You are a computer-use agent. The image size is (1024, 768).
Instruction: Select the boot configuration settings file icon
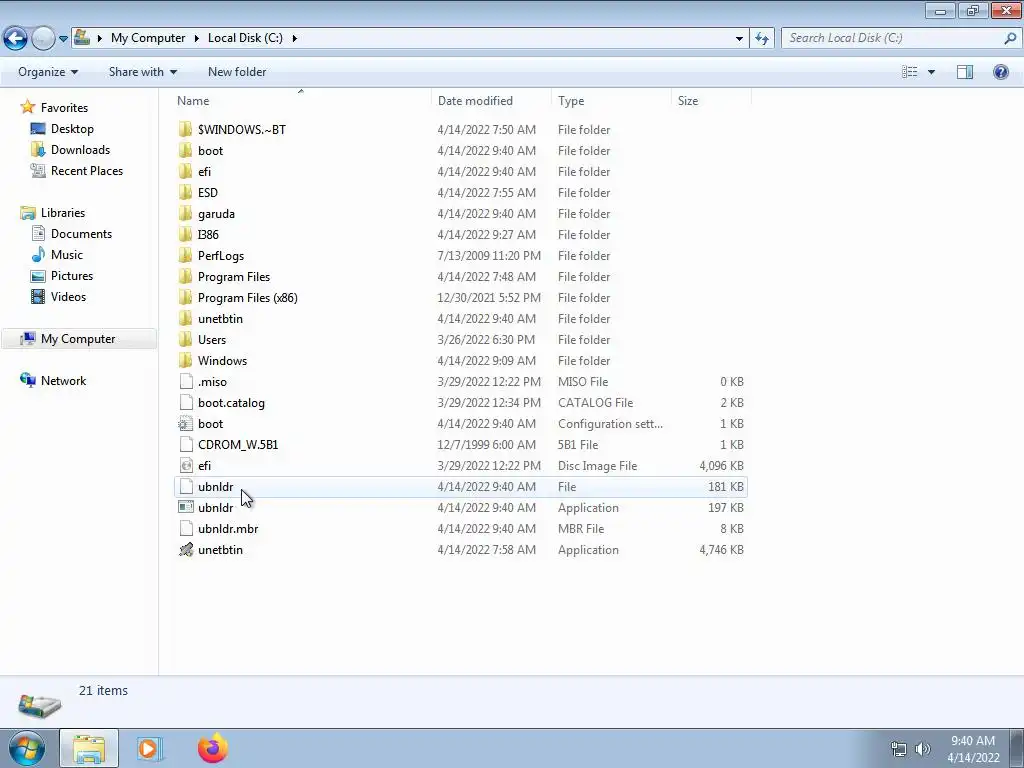(186, 424)
